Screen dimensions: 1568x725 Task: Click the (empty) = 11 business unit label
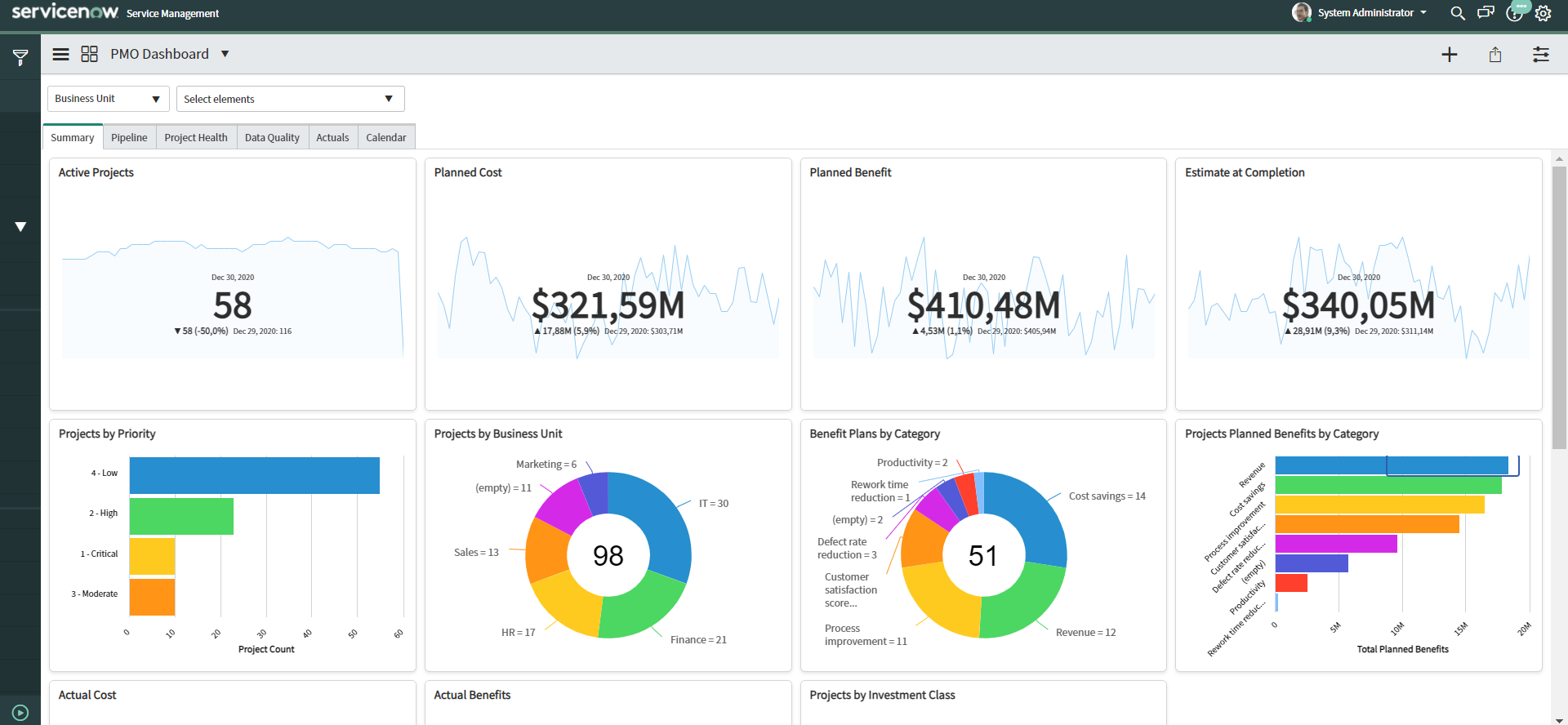pyautogui.click(x=503, y=488)
